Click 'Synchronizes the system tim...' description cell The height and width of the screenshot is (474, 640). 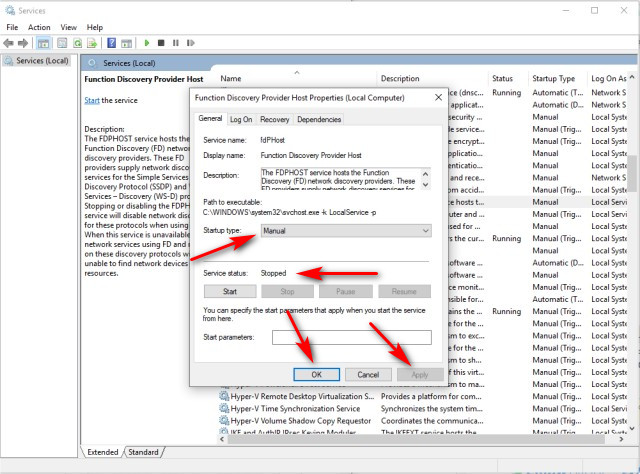click(x=432, y=408)
